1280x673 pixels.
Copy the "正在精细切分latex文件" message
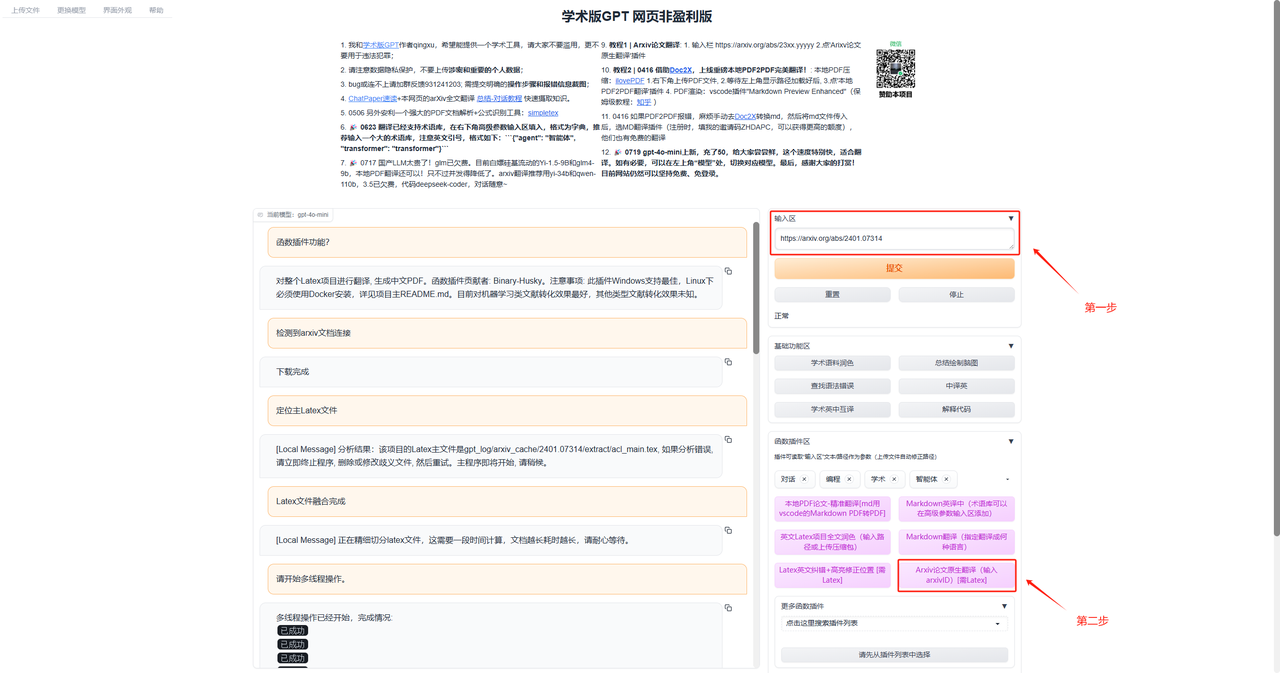tap(728, 530)
